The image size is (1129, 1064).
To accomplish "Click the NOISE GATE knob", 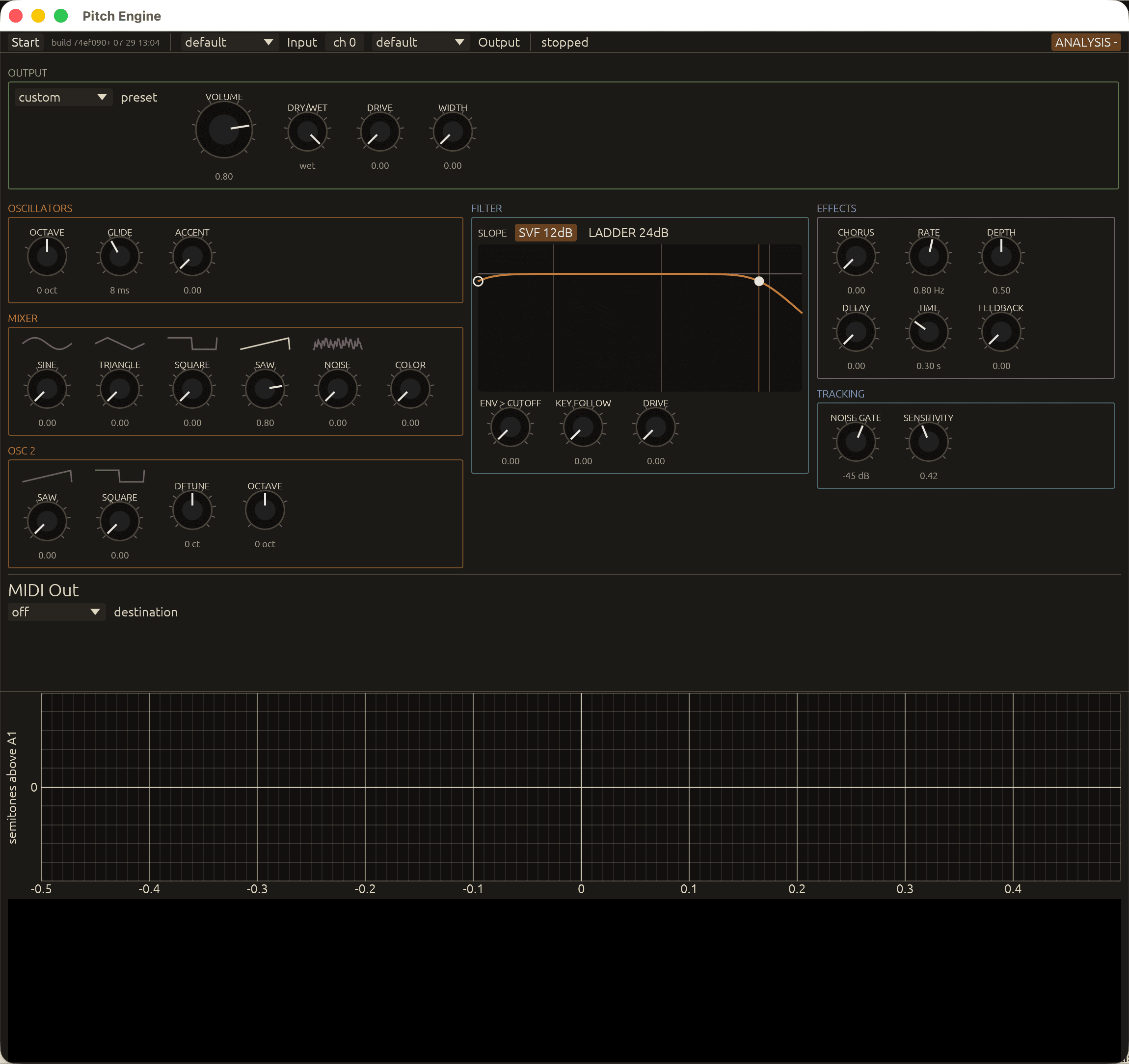I will click(x=856, y=442).
